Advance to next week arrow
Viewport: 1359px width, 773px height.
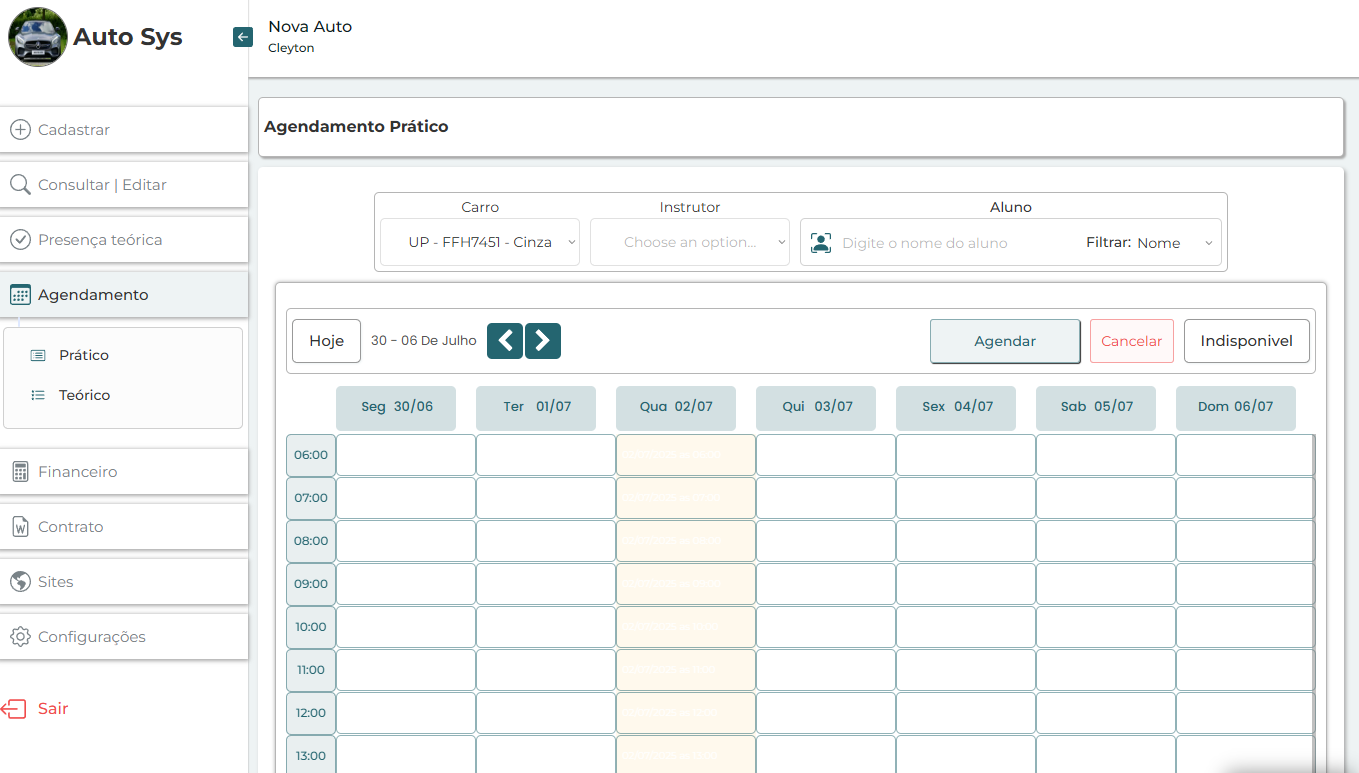tap(543, 341)
